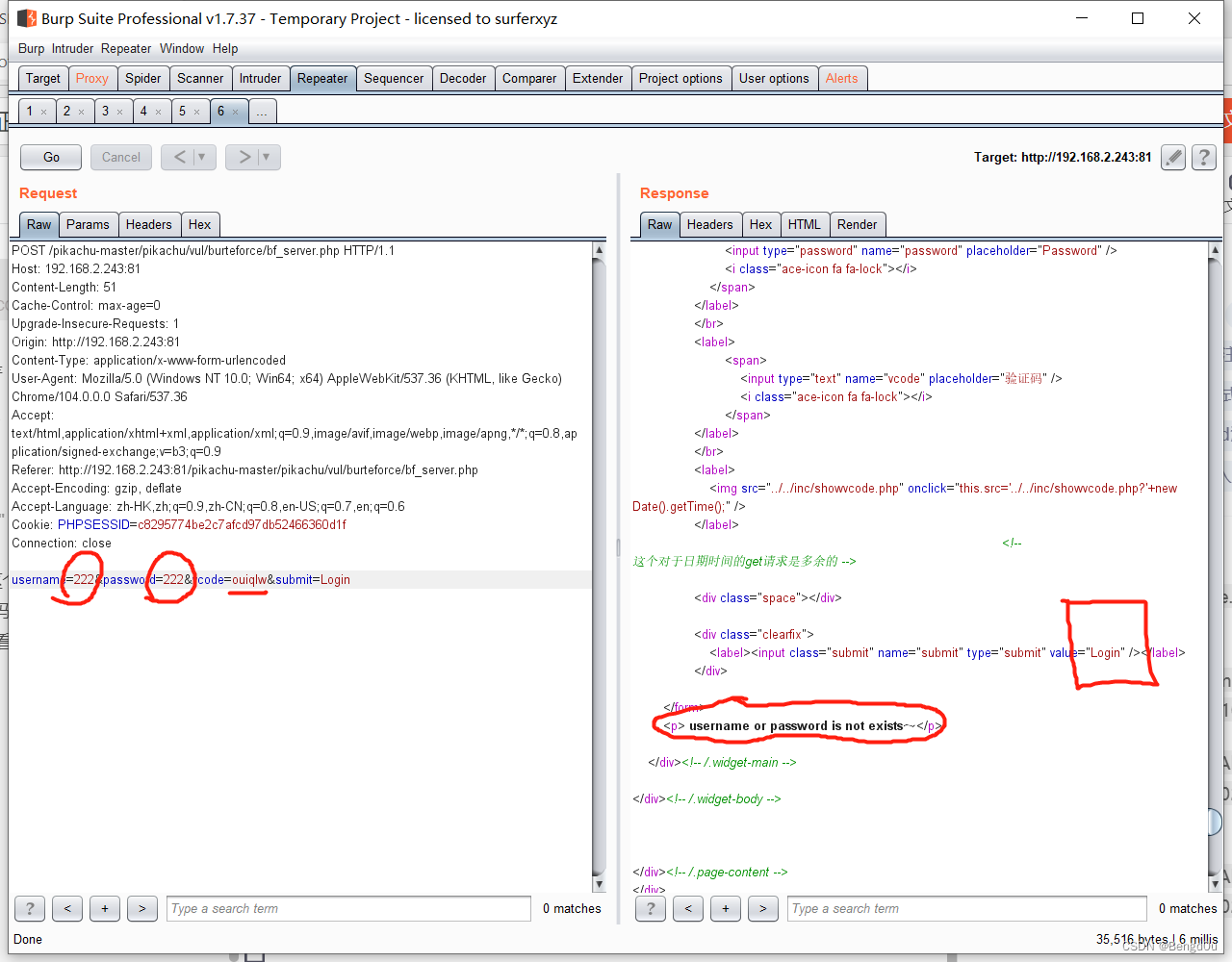This screenshot has width=1232, height=962.
Task: Click the plus button in response search bar
Action: pyautogui.click(x=726, y=908)
